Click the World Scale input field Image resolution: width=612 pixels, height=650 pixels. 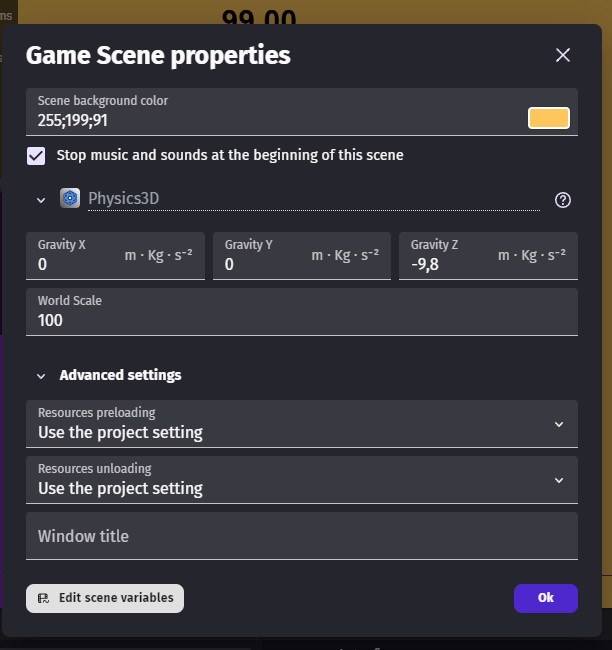pos(301,320)
